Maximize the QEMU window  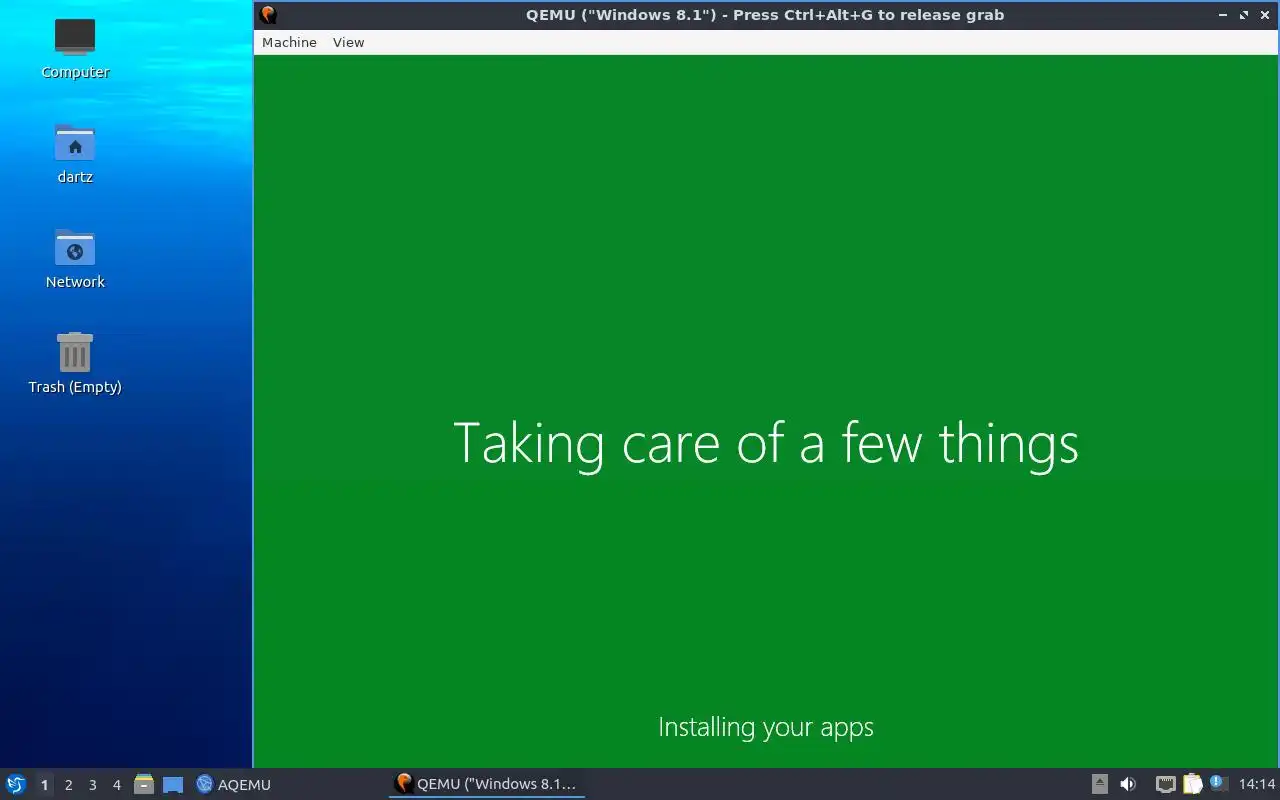point(1244,15)
